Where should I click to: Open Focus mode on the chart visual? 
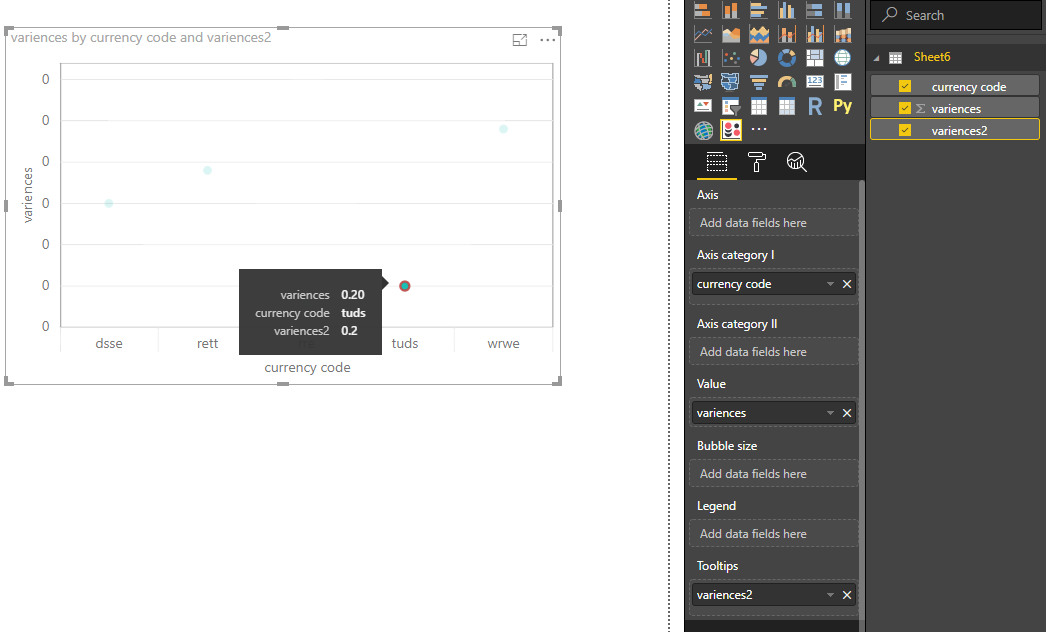point(519,40)
